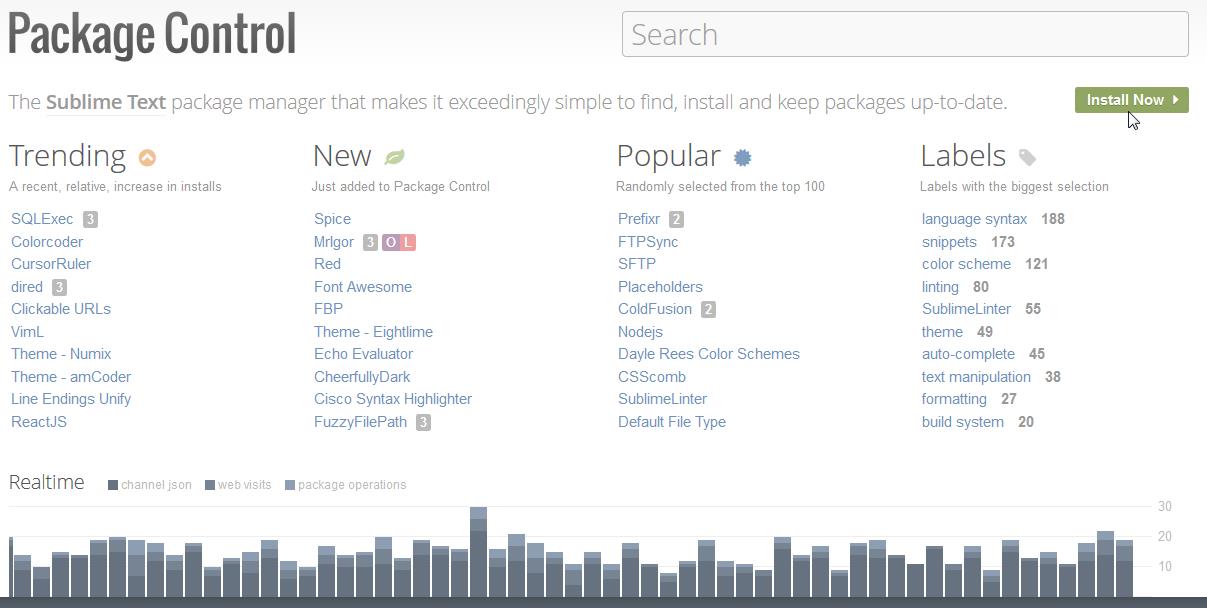The width and height of the screenshot is (1207, 608).
Task: Click the badge next to Prefixr
Action: [676, 219]
